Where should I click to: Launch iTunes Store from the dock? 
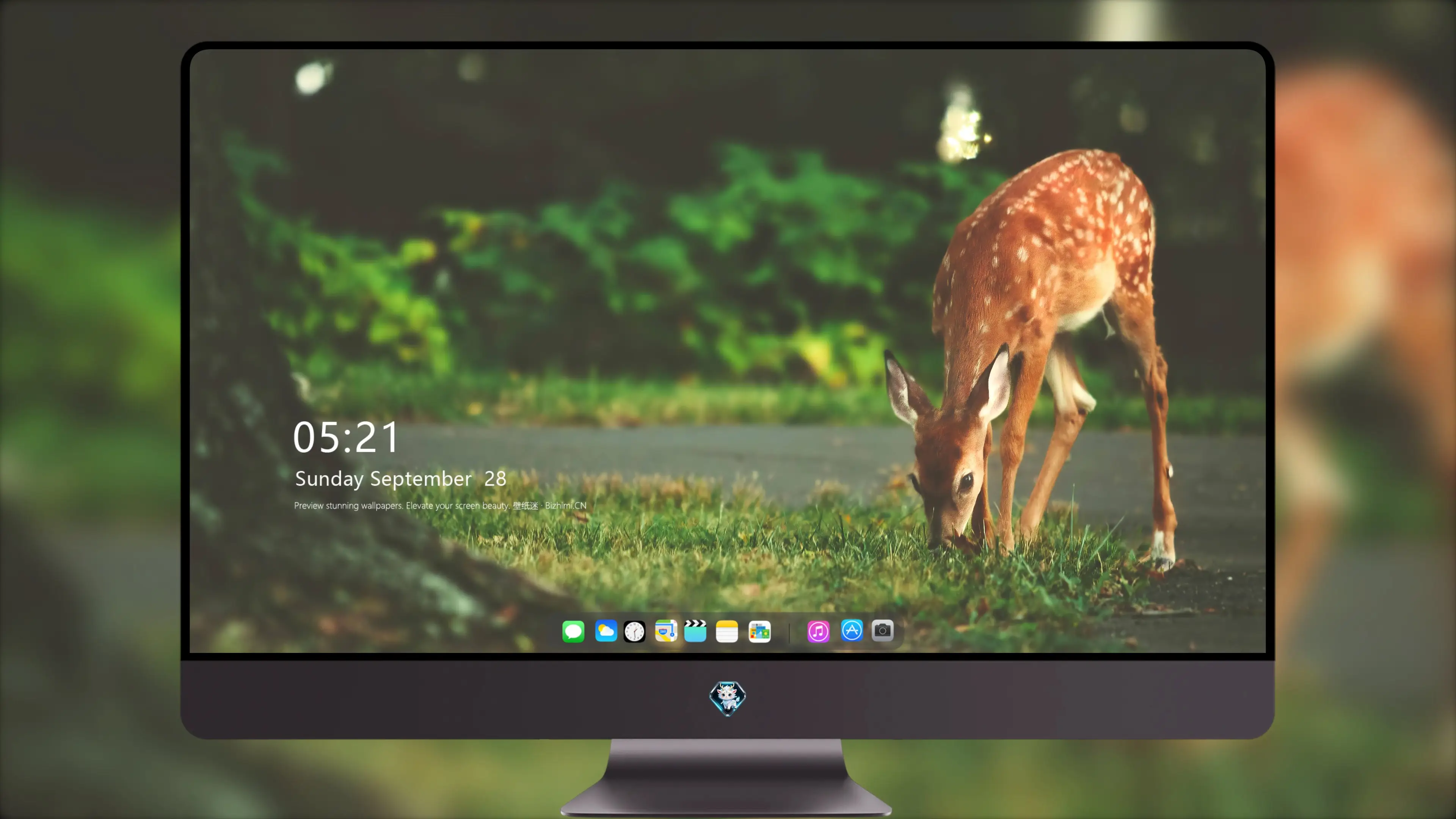tap(819, 631)
